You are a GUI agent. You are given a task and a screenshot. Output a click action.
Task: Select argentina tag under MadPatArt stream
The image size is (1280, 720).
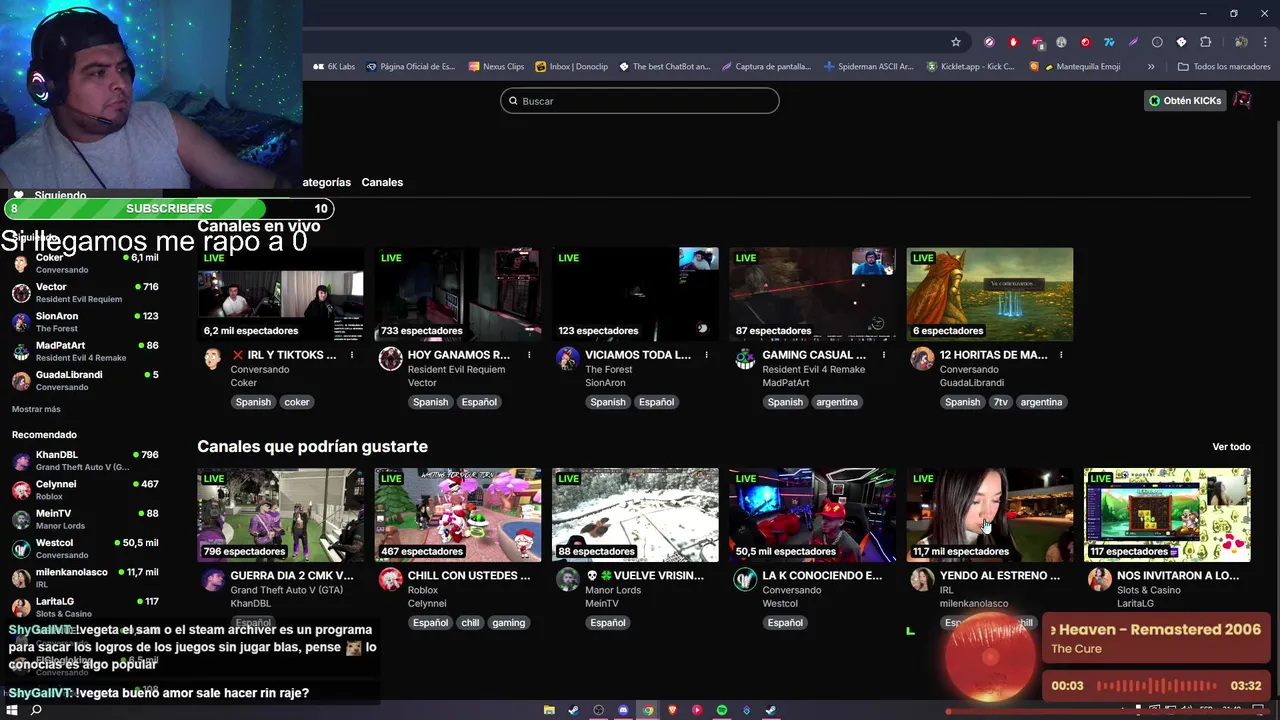[x=837, y=402]
